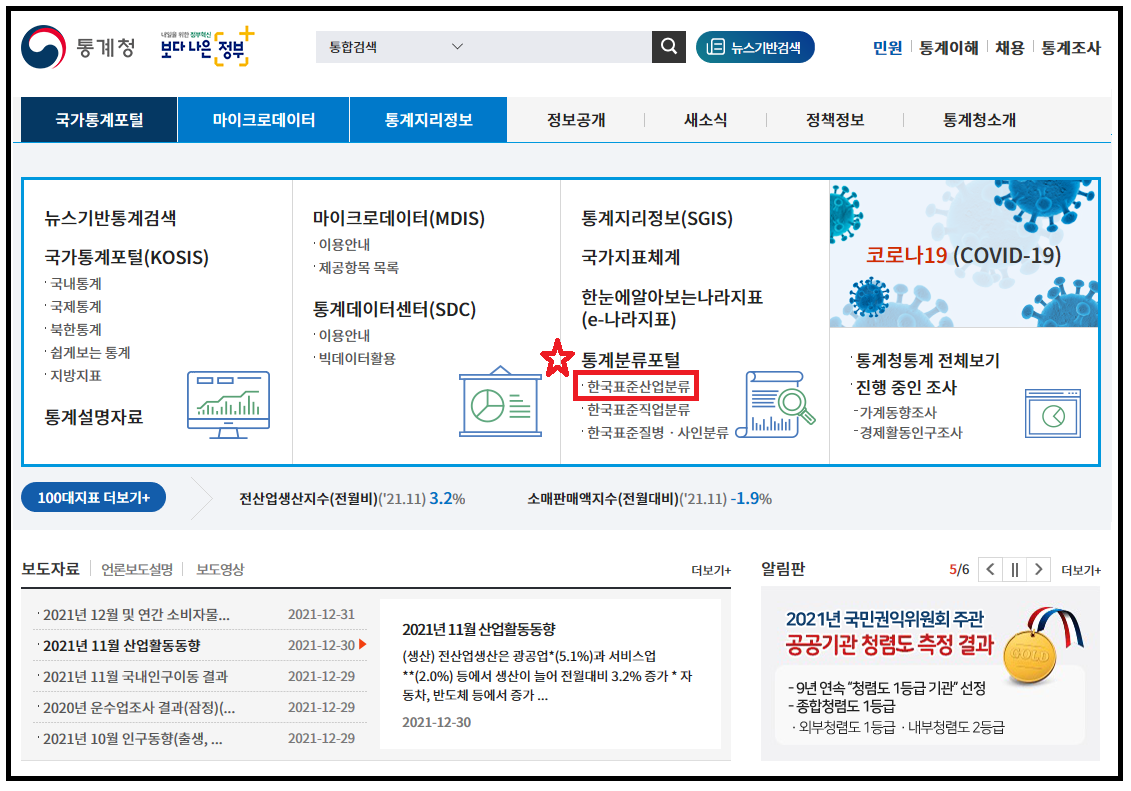Click 100대지표 더보기+ button
Viewport: 1131px width, 791px height.
coord(93,498)
